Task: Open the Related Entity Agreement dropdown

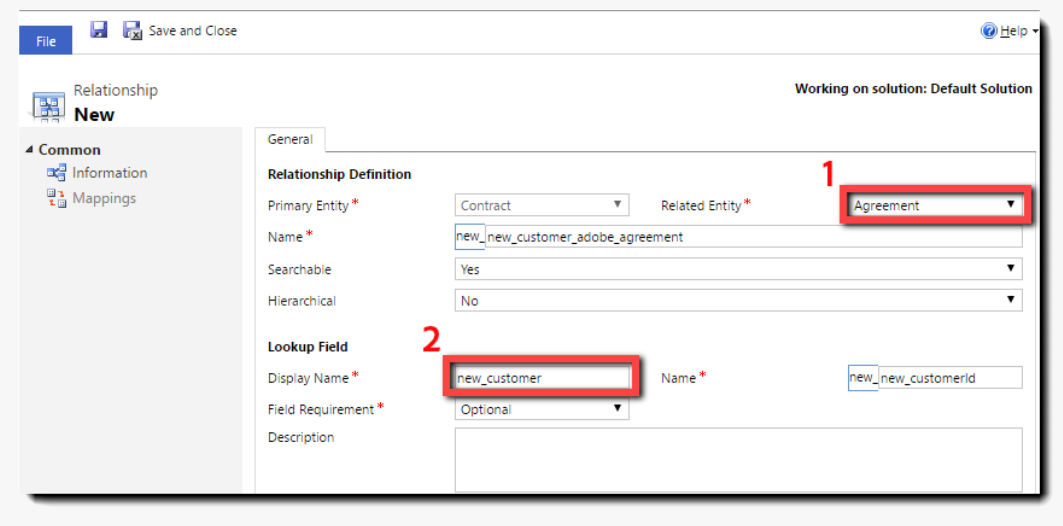Action: tap(936, 205)
